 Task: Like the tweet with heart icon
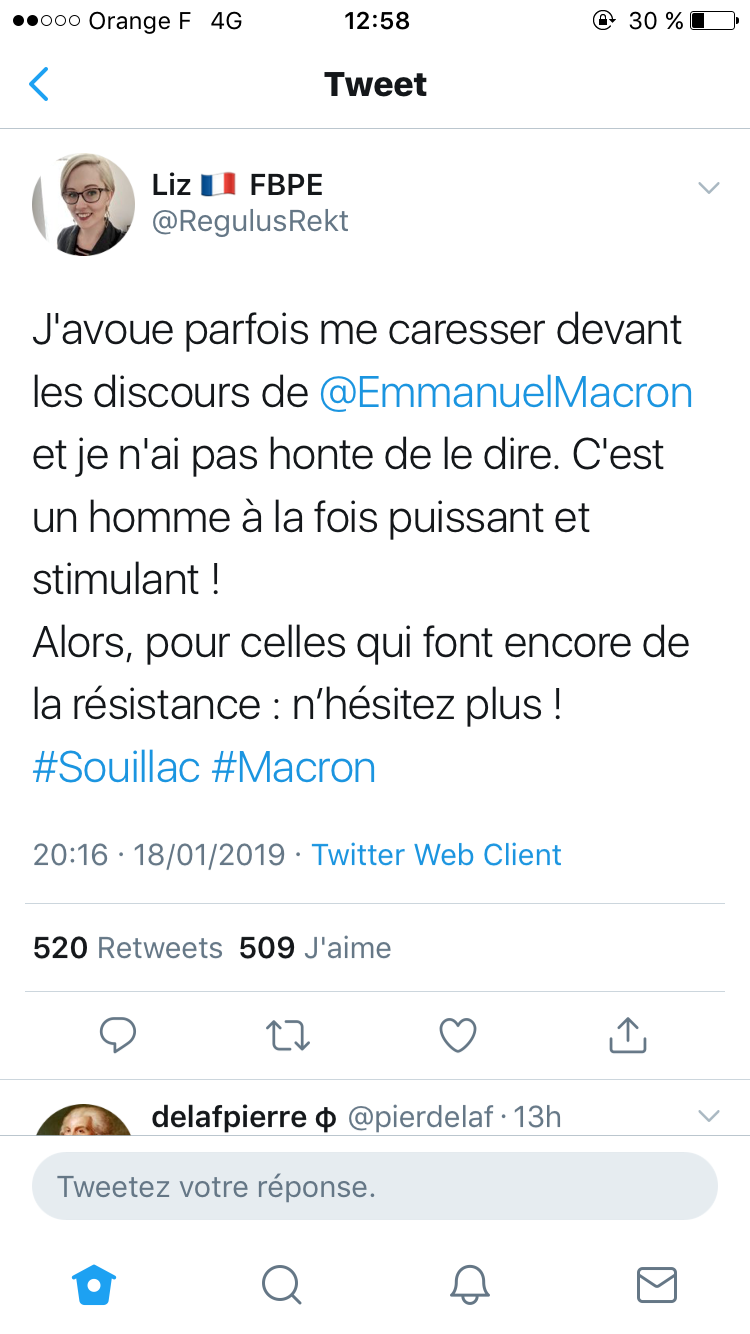coord(458,1035)
